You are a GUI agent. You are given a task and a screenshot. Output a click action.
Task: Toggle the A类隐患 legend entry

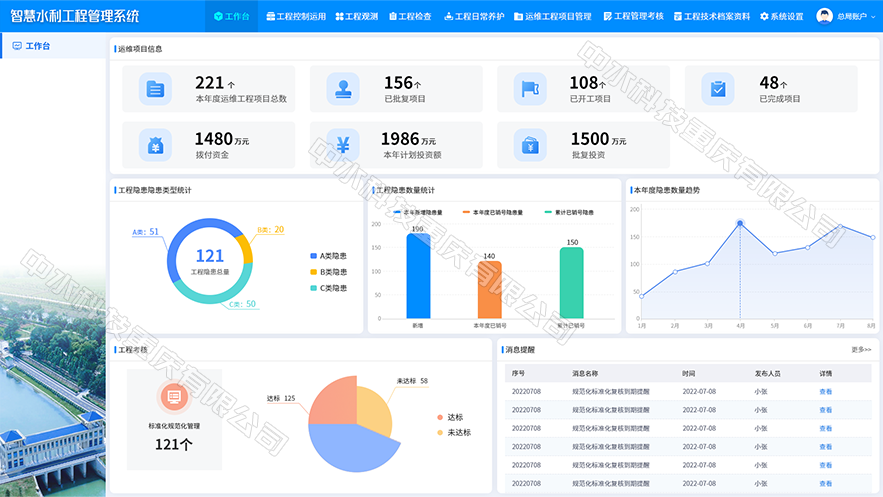click(328, 256)
